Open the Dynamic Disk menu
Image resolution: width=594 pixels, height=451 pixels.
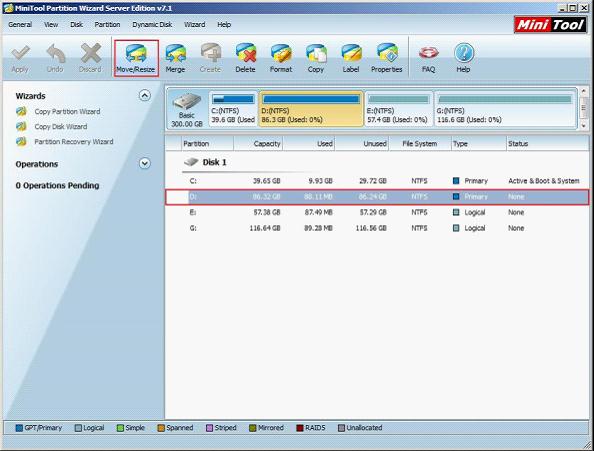(x=152, y=25)
